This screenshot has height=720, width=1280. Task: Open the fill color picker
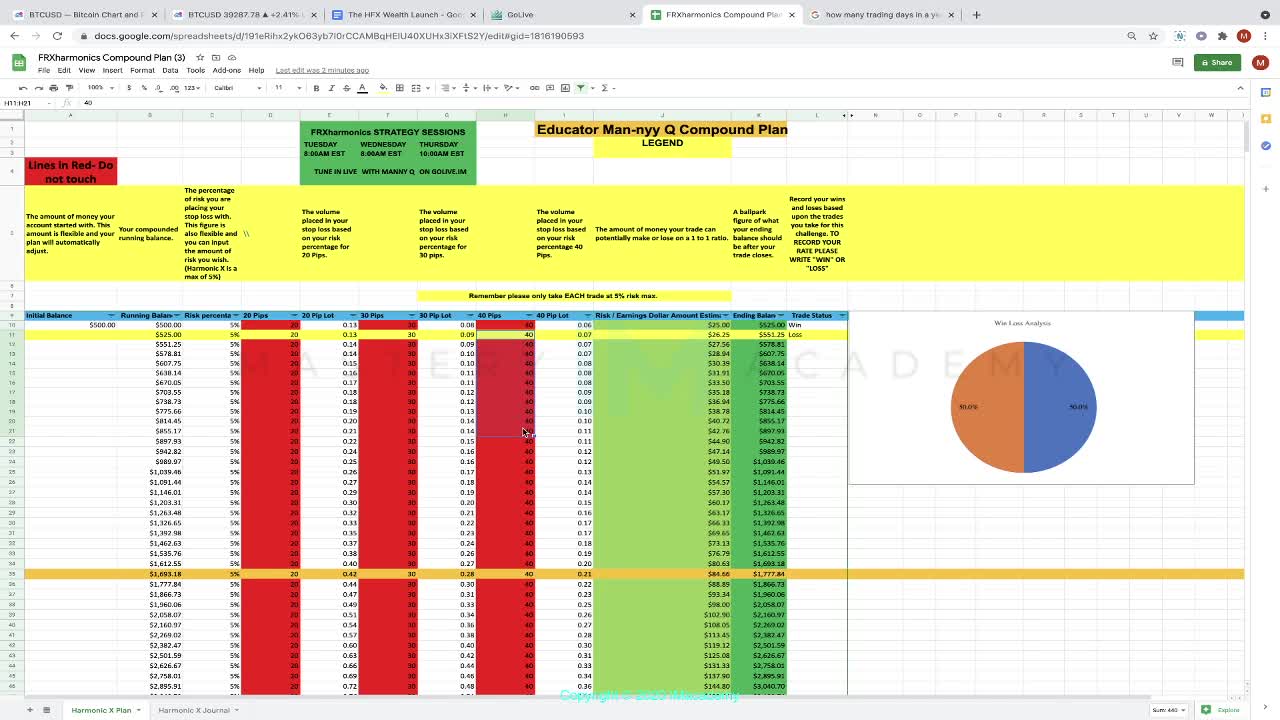pyautogui.click(x=383, y=88)
